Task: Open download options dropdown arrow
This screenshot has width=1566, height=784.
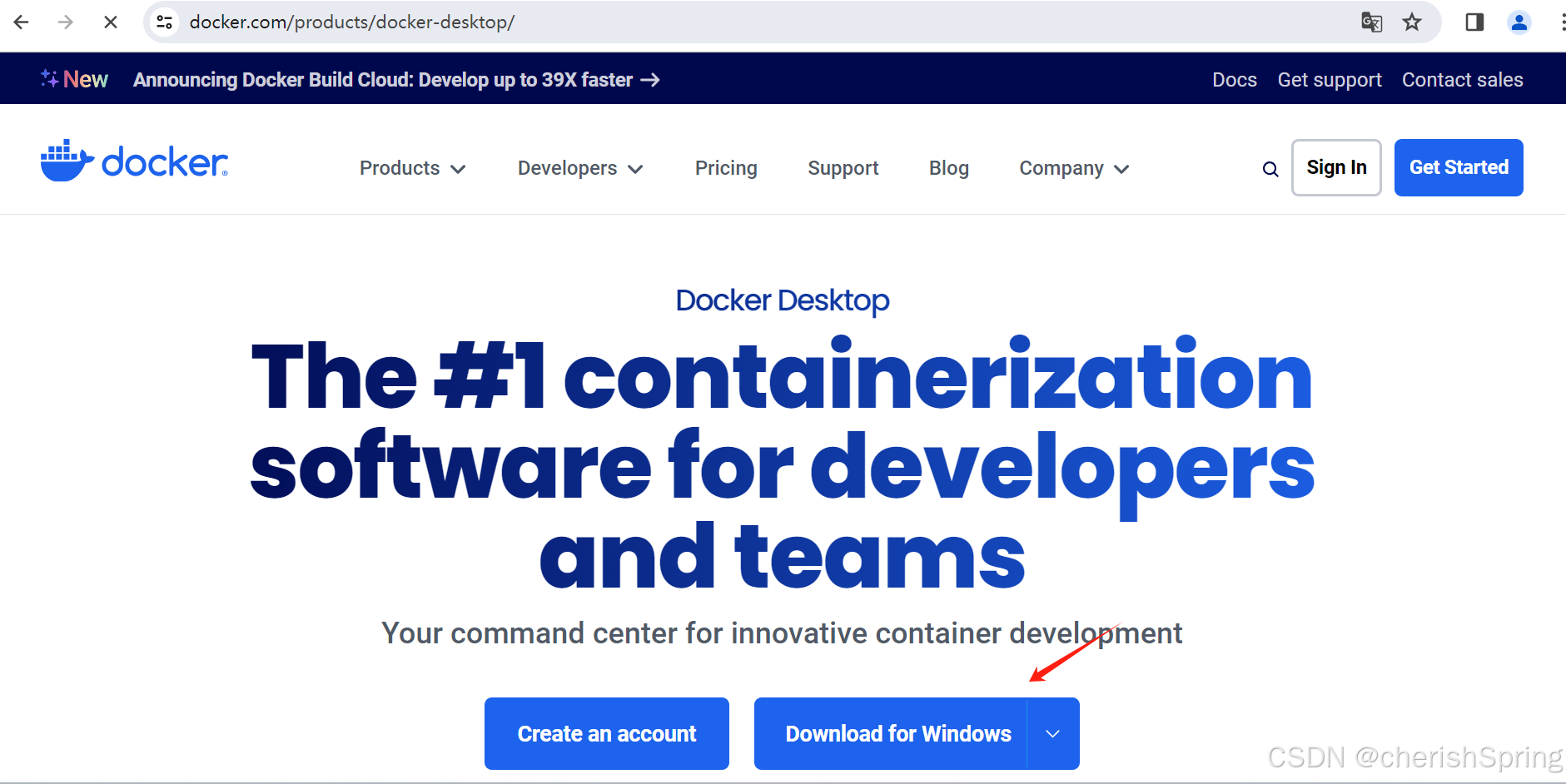Action: pos(1053,734)
